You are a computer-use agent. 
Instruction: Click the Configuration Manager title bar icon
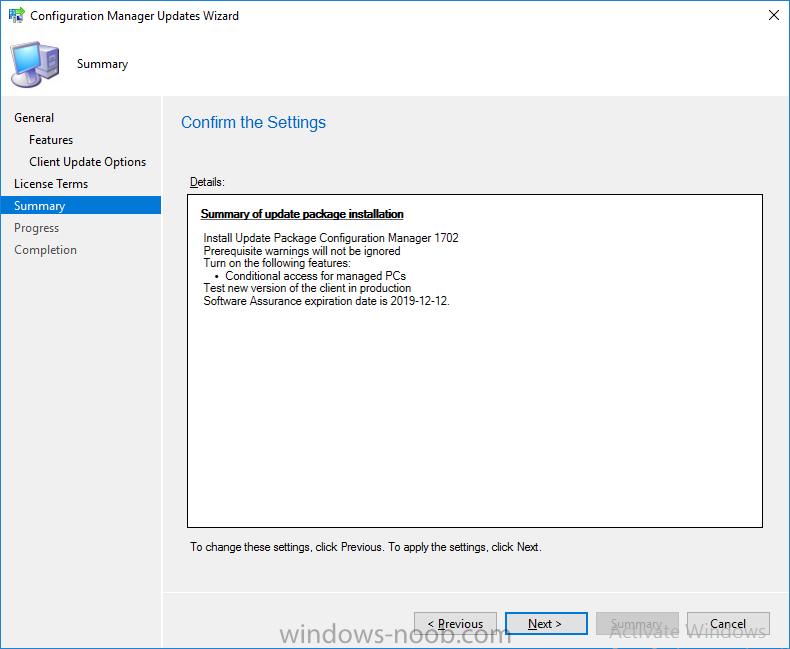tap(17, 15)
